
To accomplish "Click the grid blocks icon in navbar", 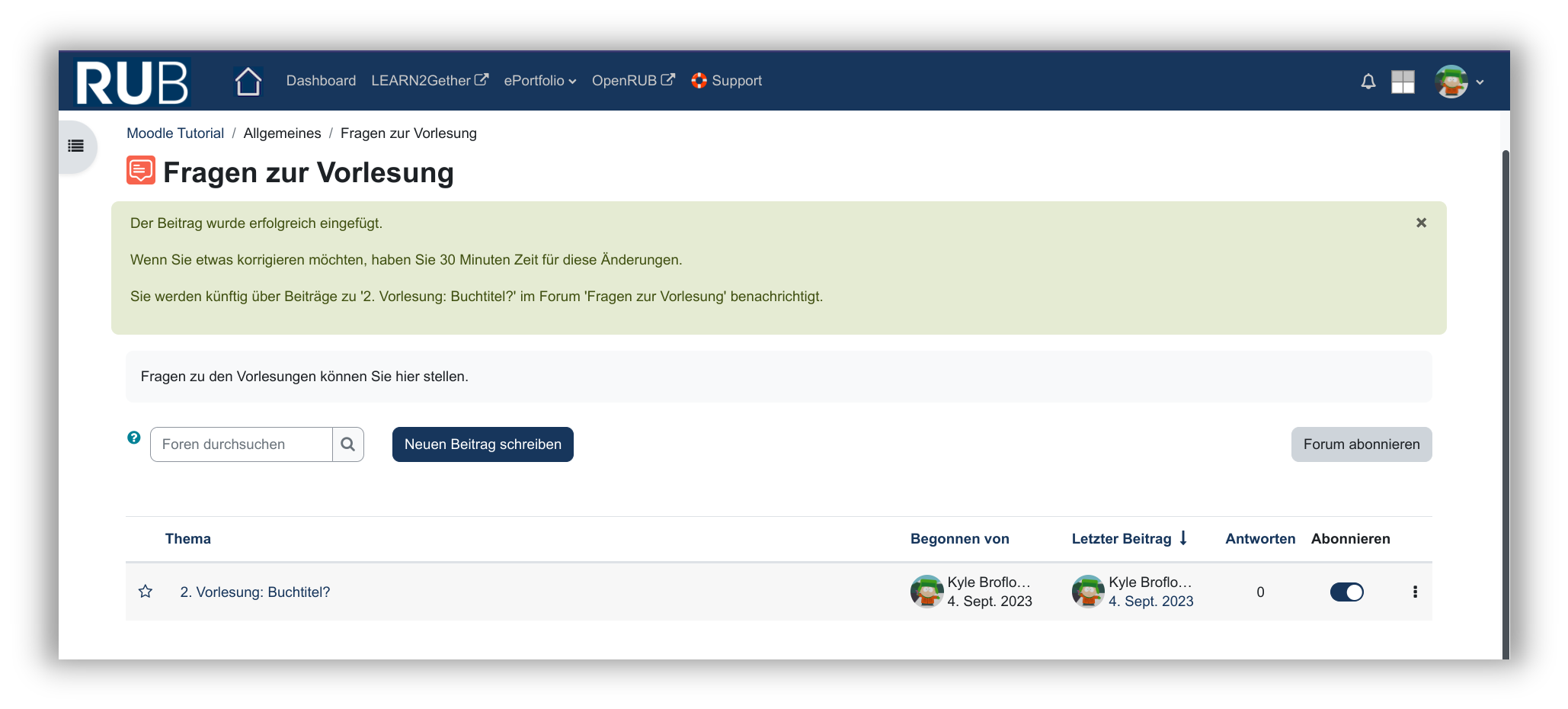I will [x=1402, y=82].
